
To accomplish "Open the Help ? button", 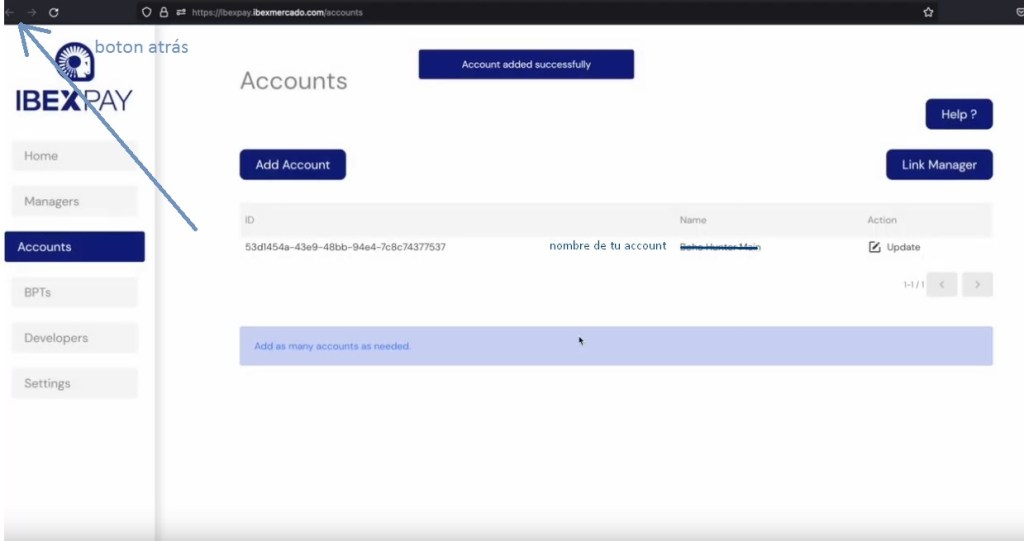I will click(958, 114).
